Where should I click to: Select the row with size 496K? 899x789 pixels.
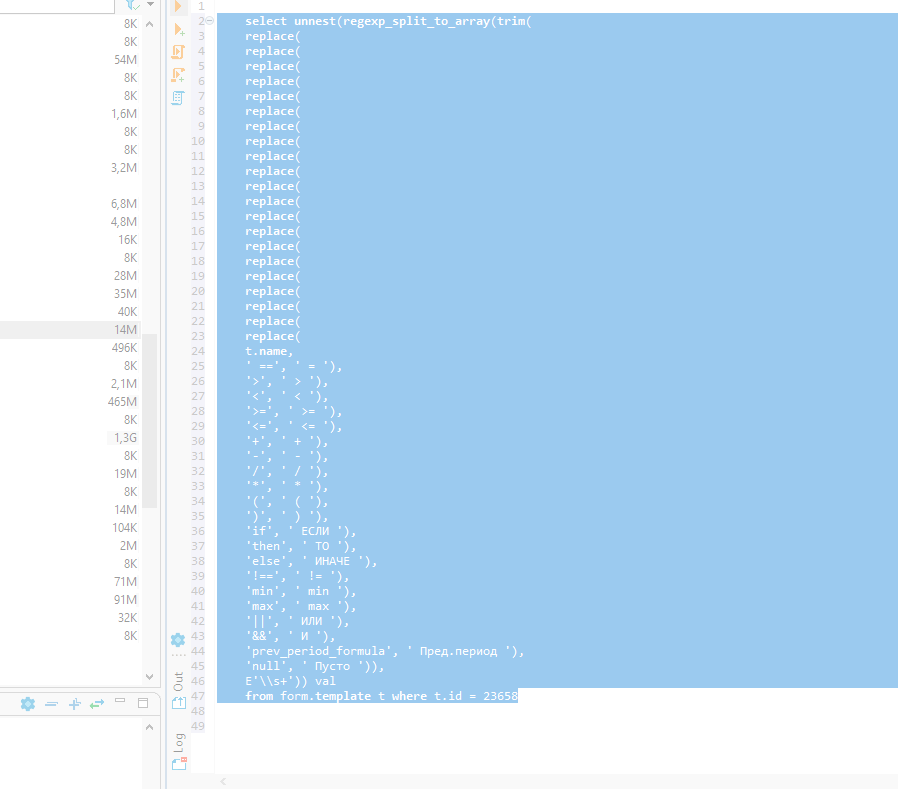(70, 347)
